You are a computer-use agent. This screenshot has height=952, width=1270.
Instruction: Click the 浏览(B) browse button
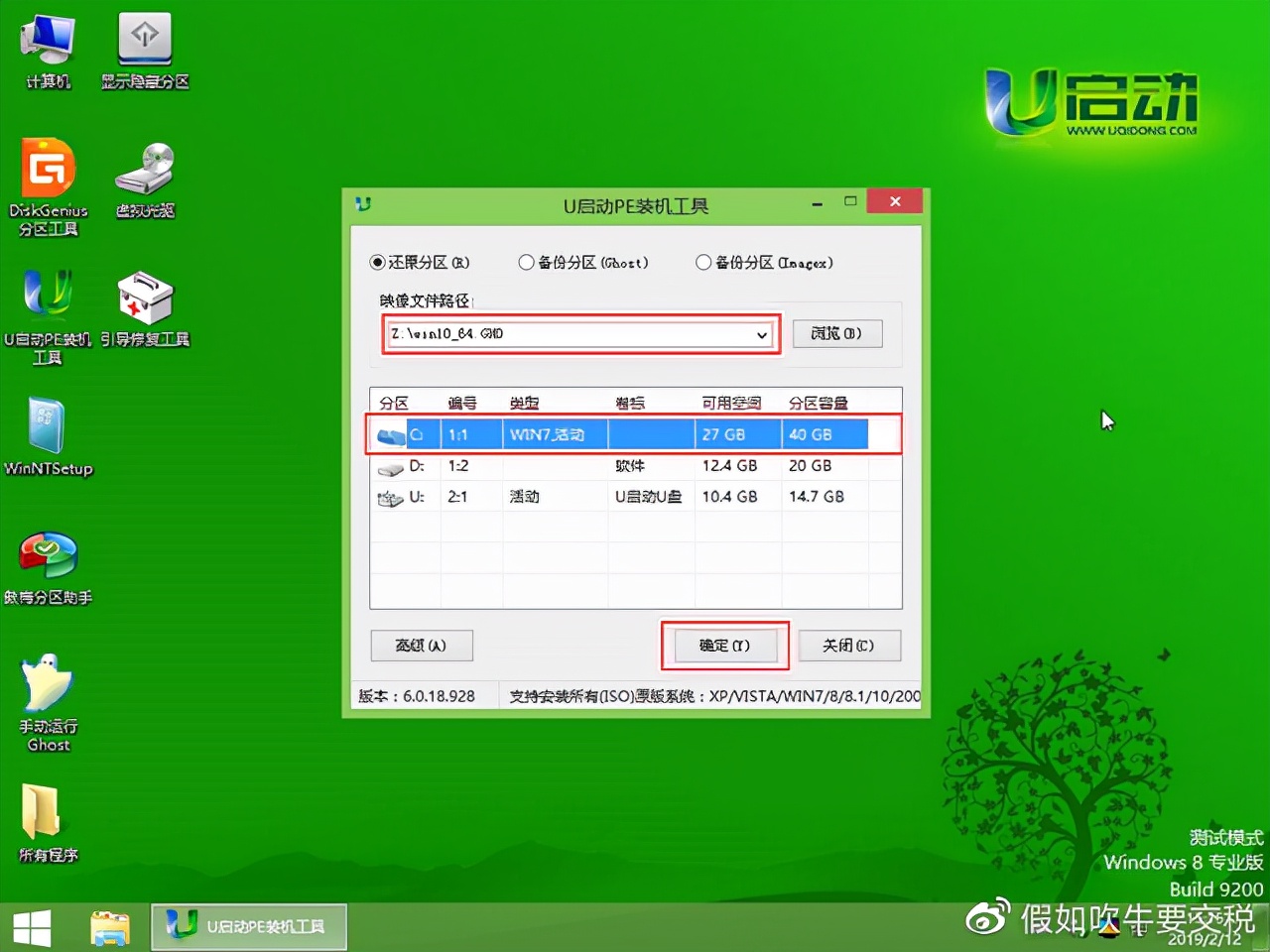click(x=837, y=334)
